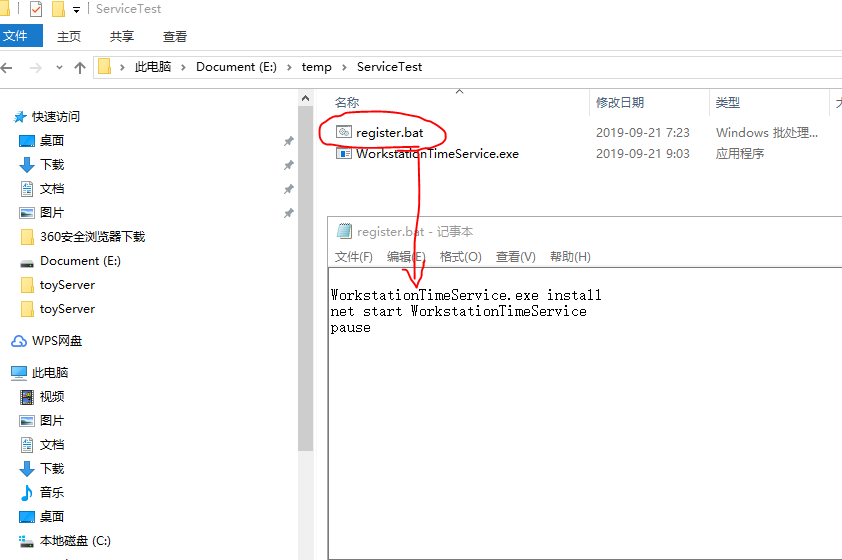Click temp in the address bar
This screenshot has width=842, height=560.
pyautogui.click(x=316, y=67)
